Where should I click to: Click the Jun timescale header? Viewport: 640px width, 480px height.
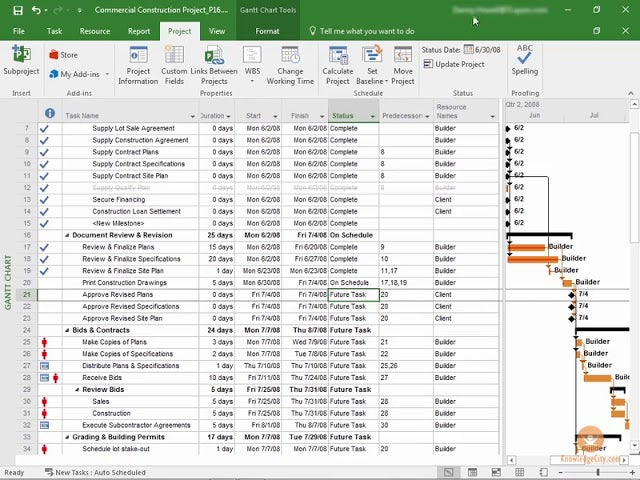pyautogui.click(x=535, y=116)
